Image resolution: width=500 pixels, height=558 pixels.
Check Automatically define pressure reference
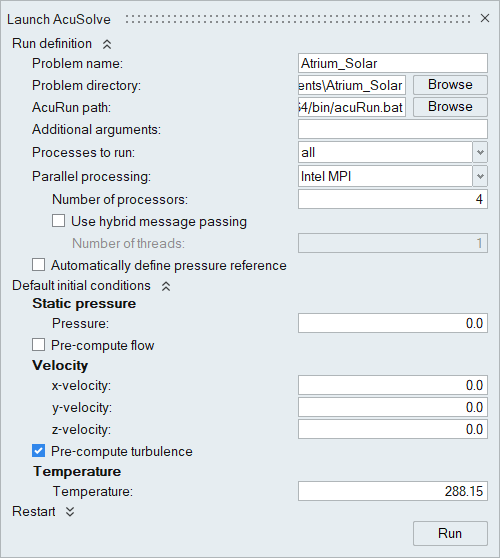click(x=38, y=265)
